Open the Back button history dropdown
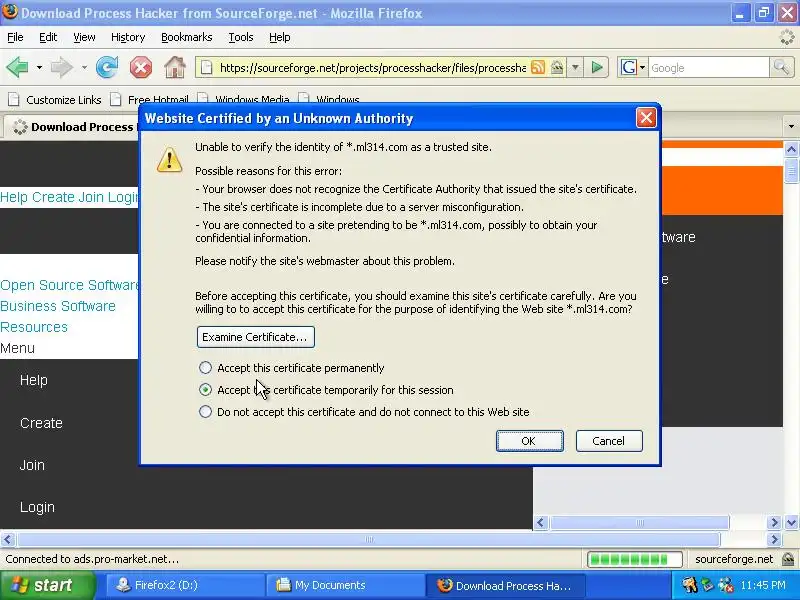The width and height of the screenshot is (800, 600). [x=39, y=67]
